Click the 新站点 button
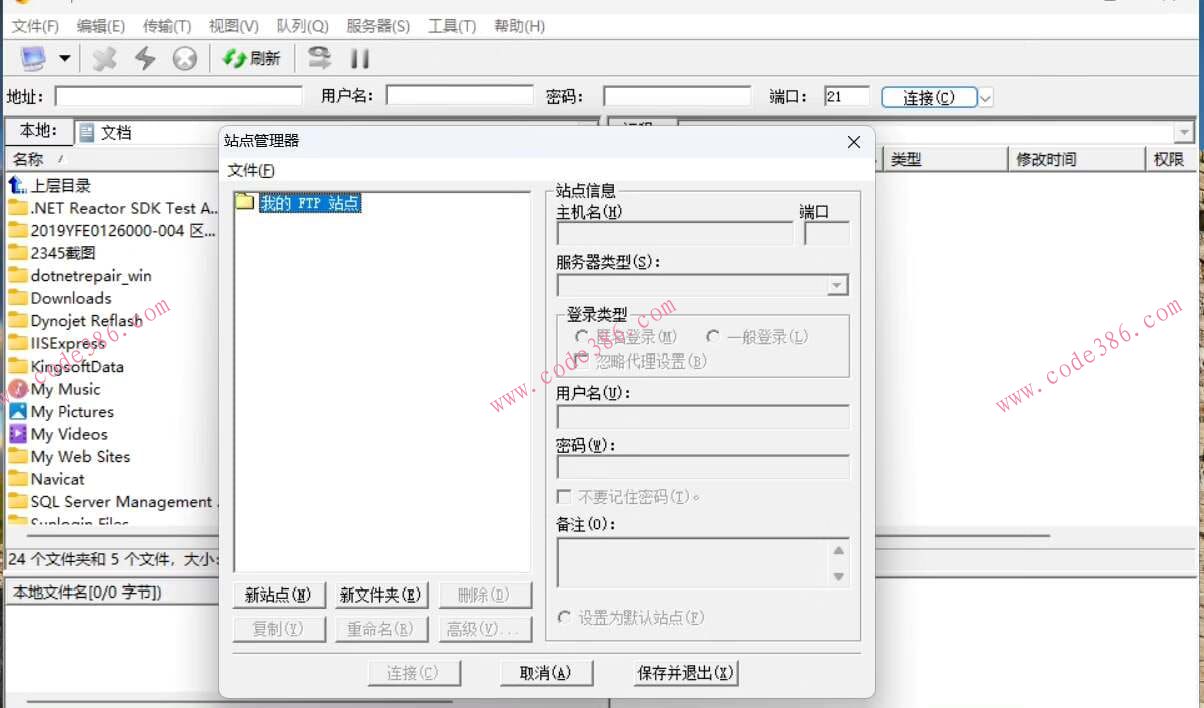Viewport: 1204px width, 708px height. [x=278, y=594]
